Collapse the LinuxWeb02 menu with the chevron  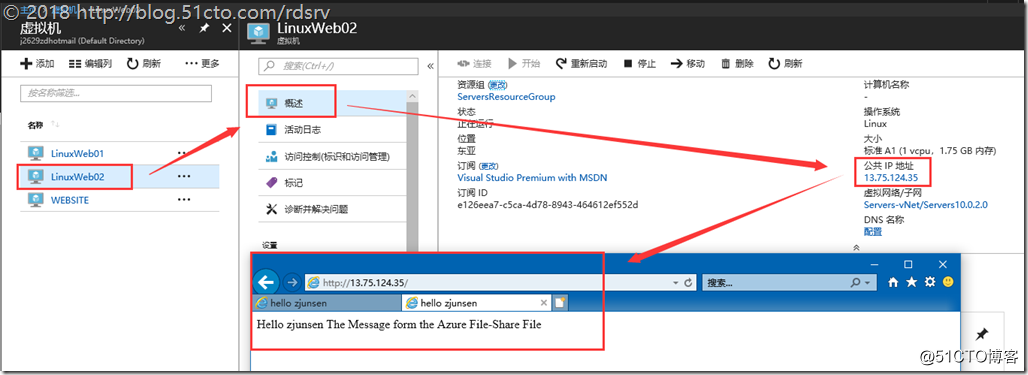click(430, 66)
